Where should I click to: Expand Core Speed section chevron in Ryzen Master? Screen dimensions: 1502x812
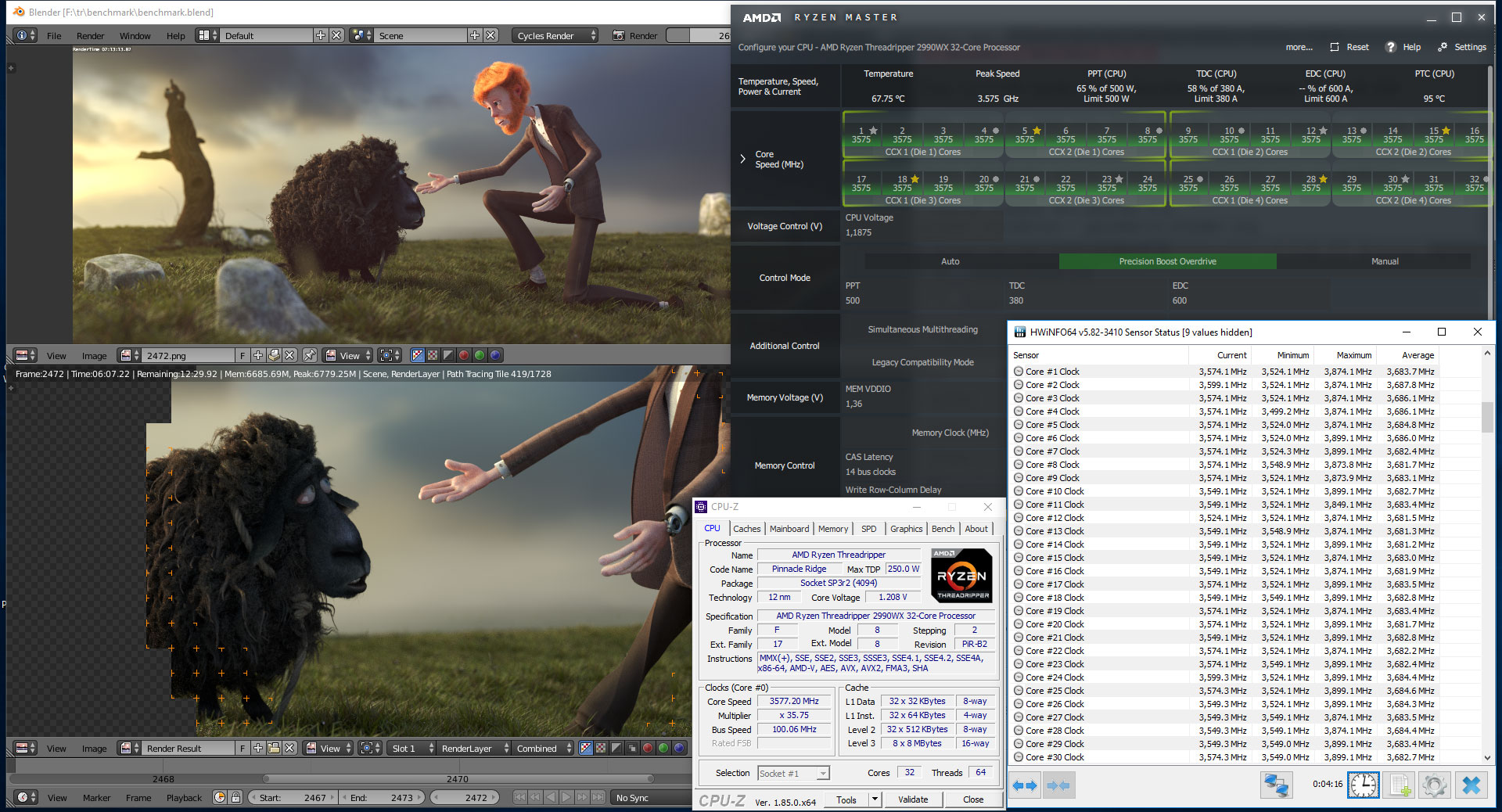click(x=742, y=159)
